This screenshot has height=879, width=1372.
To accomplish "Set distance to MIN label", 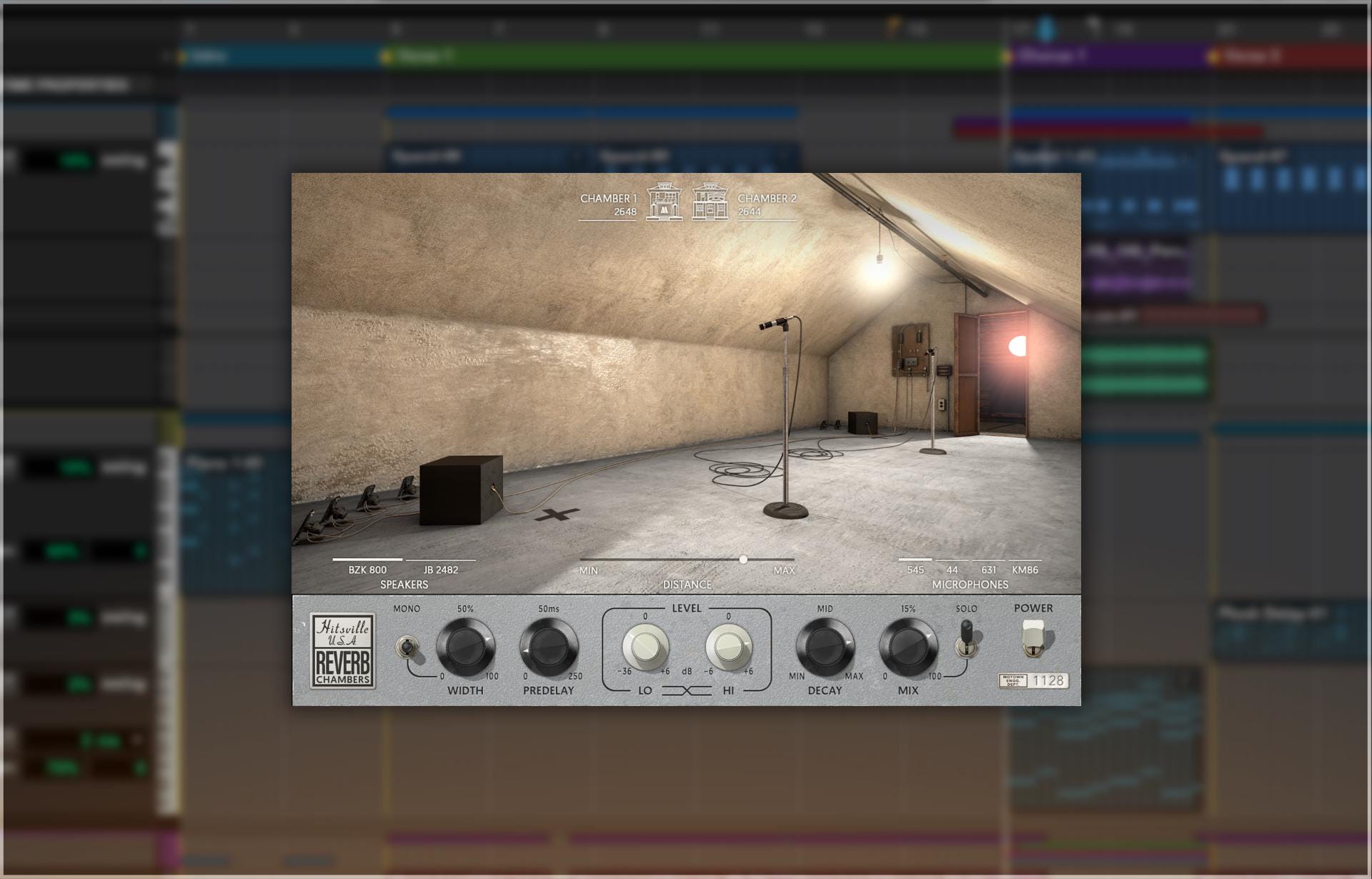I will tap(589, 570).
